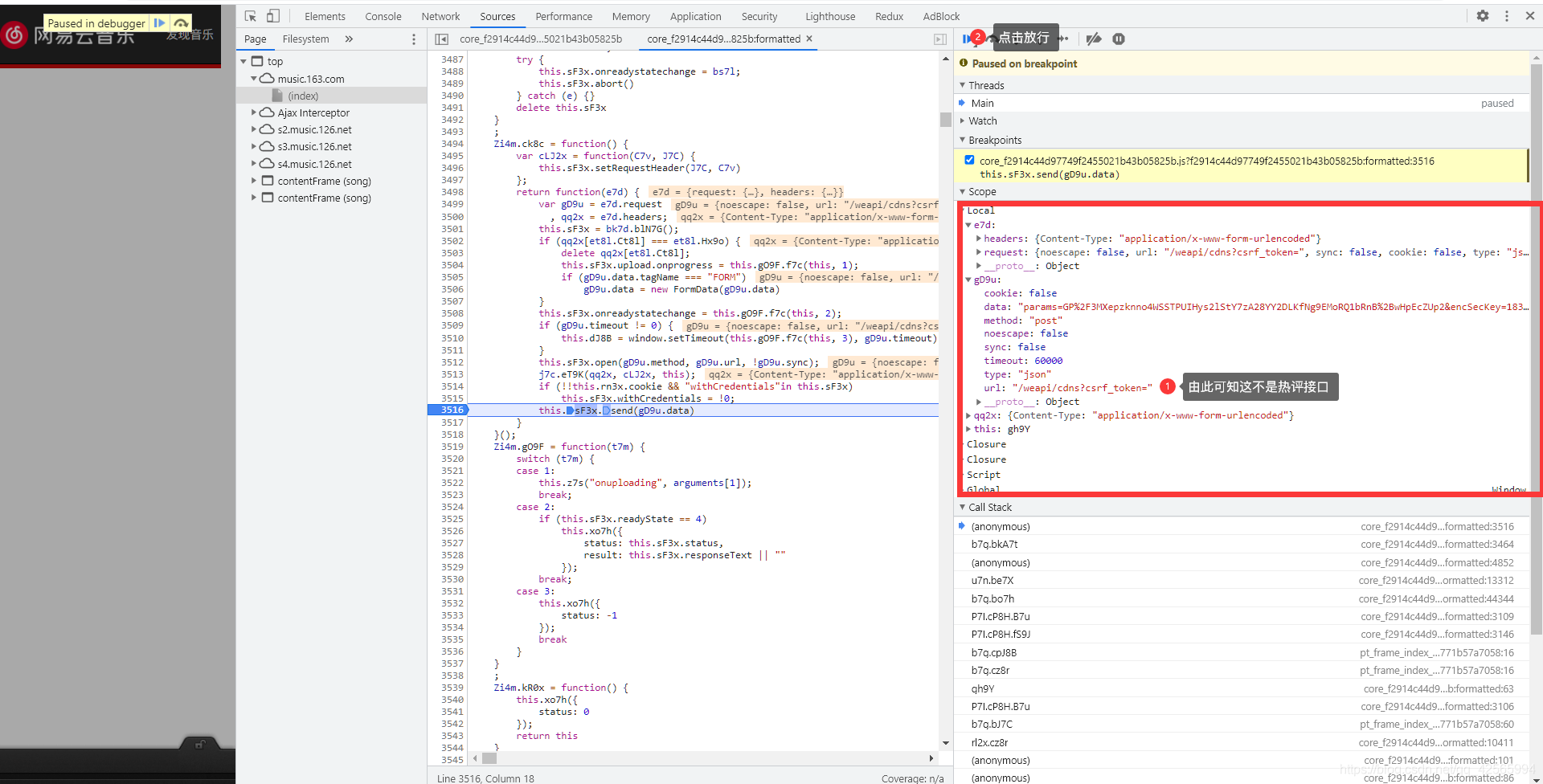Collapse the Threads section
The height and width of the screenshot is (784, 1543).
pyautogui.click(x=963, y=85)
